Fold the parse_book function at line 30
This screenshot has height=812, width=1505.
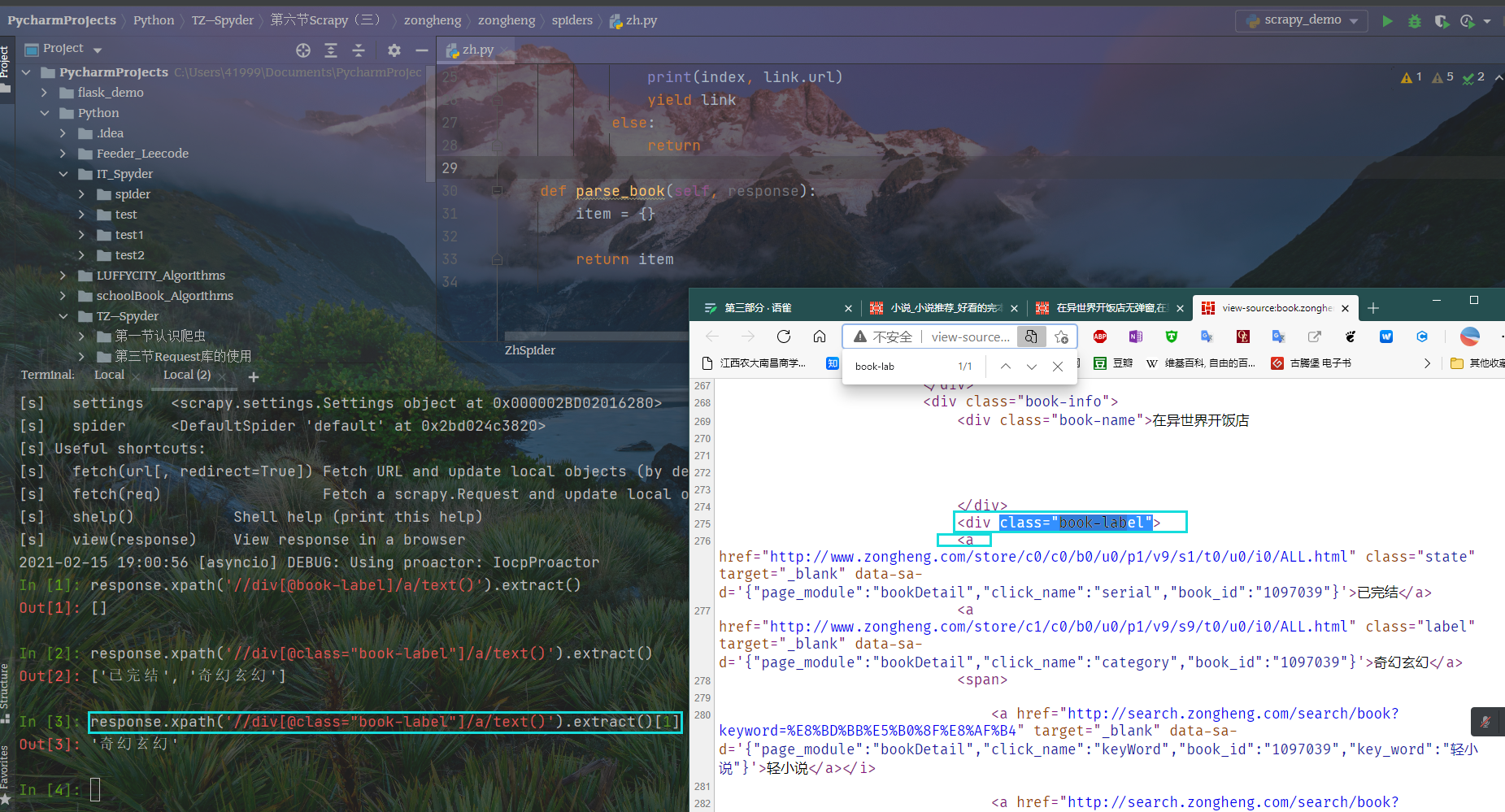pos(497,191)
